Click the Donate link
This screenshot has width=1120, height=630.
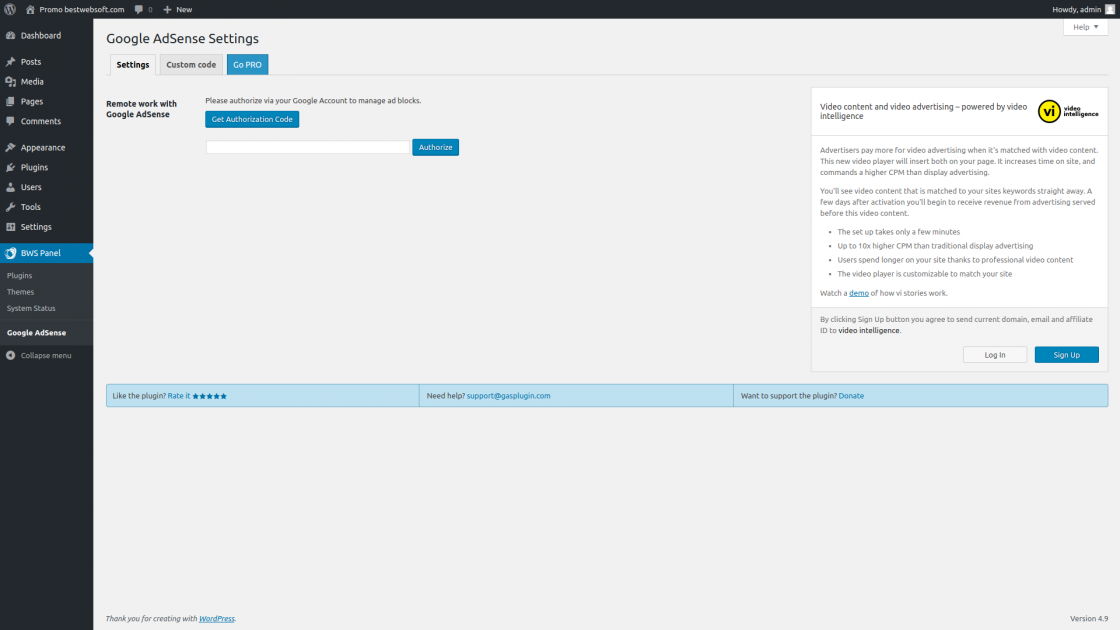851,396
